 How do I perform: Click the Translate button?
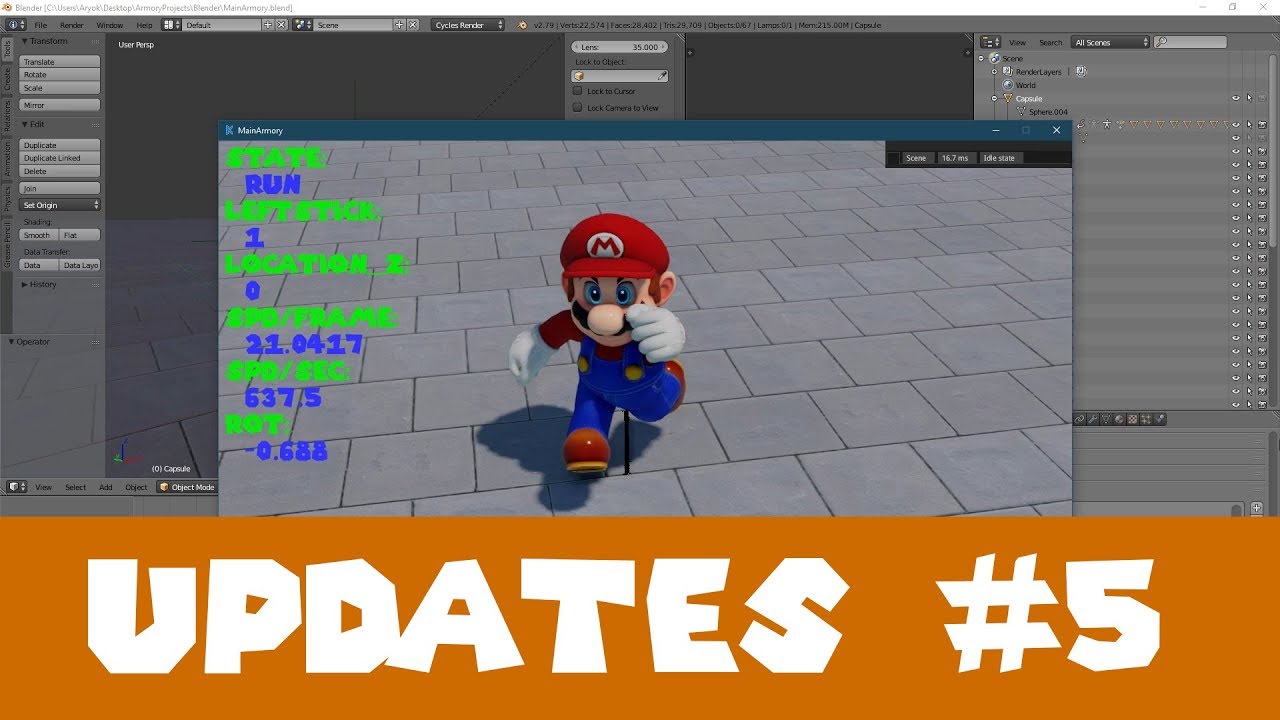click(61, 62)
